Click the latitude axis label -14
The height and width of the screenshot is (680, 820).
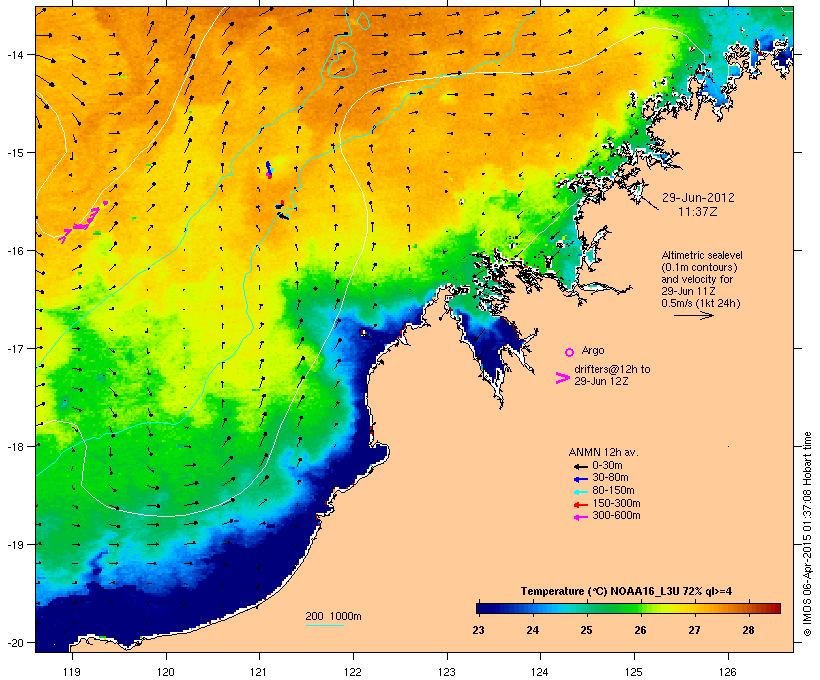coord(14,54)
